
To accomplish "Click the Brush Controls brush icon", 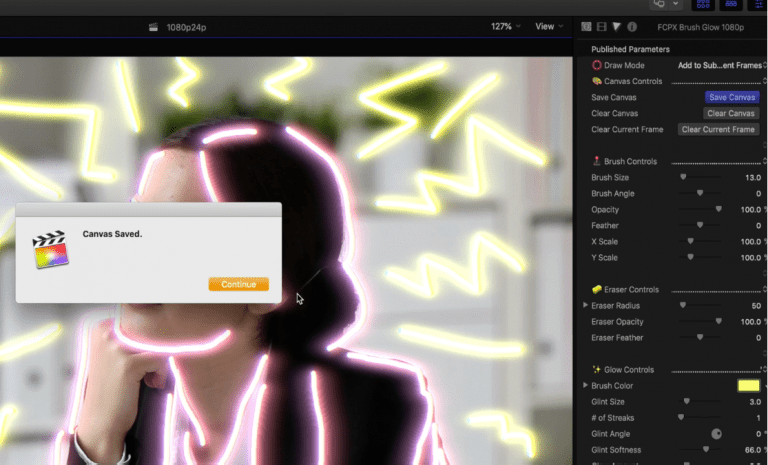I will pos(597,161).
